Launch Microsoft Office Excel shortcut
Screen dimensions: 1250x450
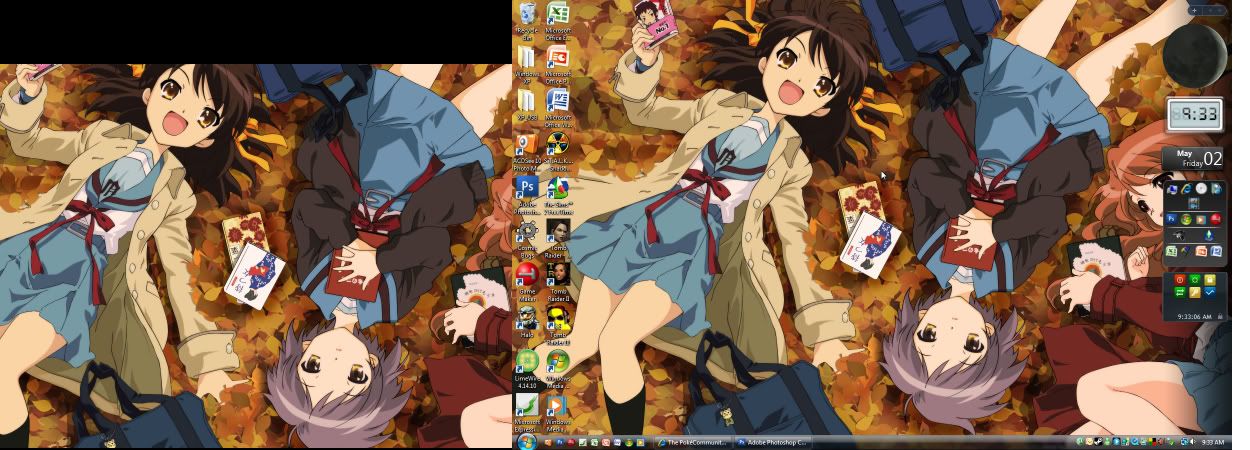(558, 21)
